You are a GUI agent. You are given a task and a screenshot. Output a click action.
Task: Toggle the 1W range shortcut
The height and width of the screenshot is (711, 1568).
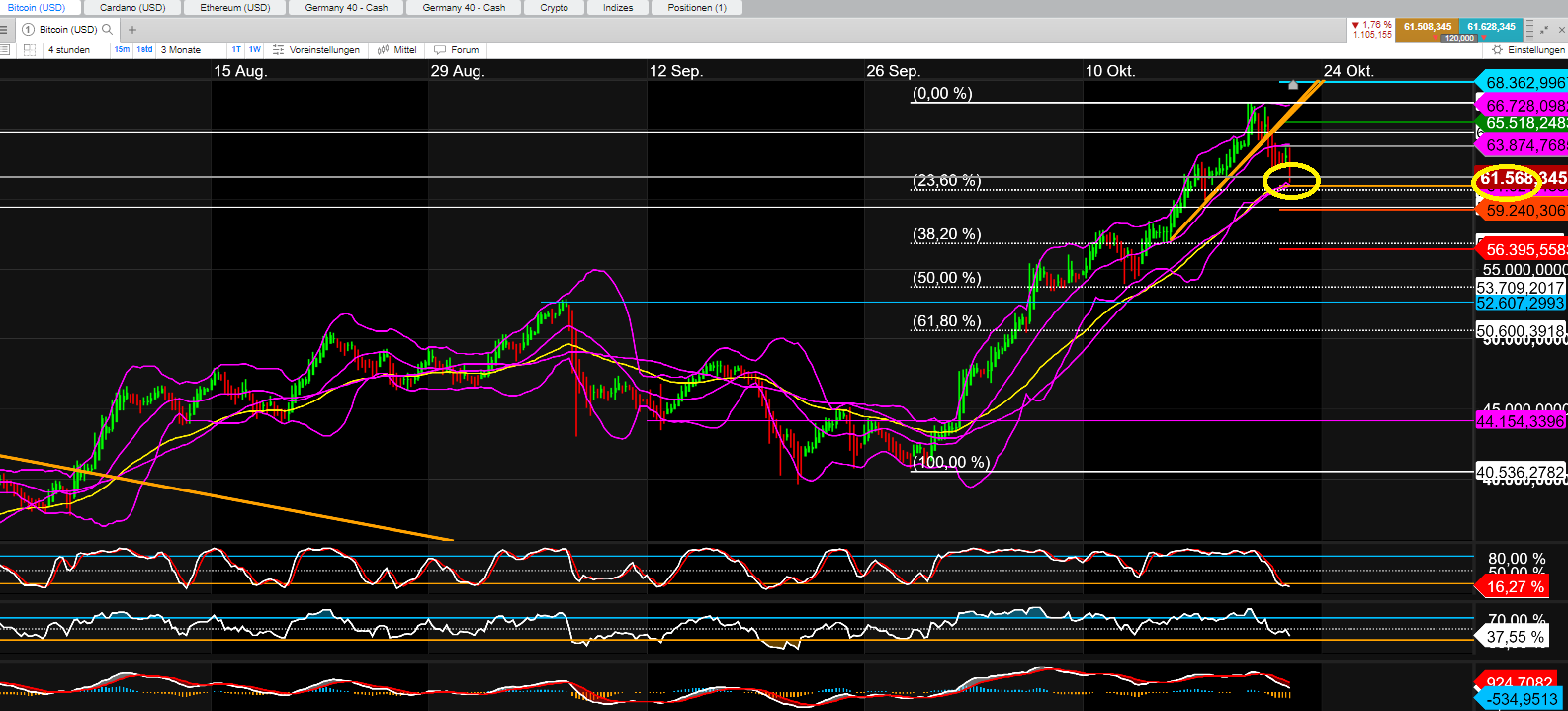254,49
